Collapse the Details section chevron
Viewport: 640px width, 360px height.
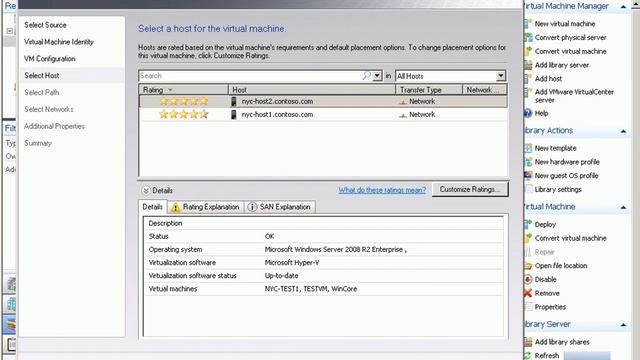146,191
